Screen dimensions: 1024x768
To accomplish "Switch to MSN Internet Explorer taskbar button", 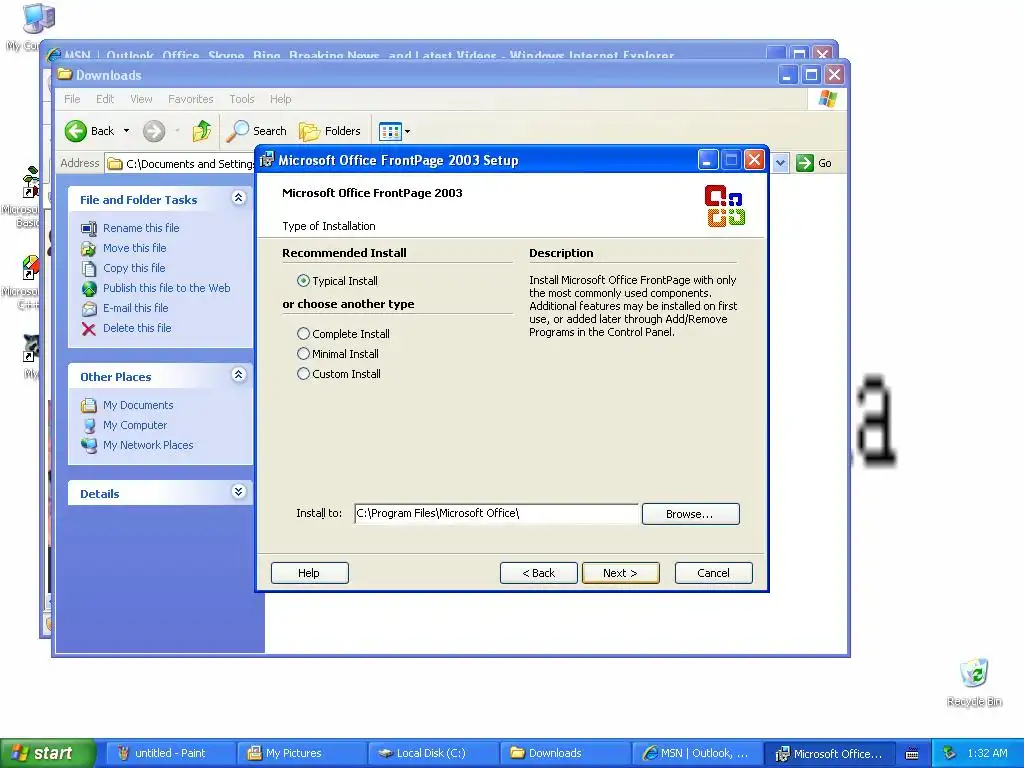I will (695, 754).
